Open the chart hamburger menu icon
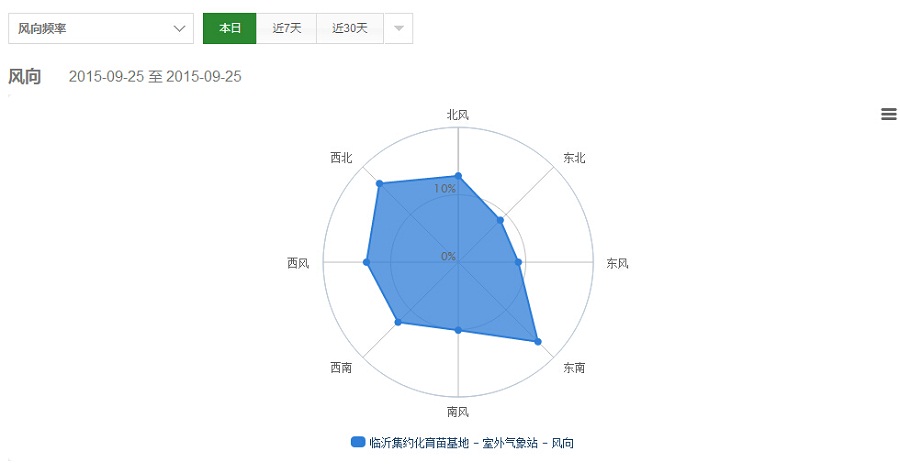Viewport: 900px width, 473px height. (x=888, y=114)
